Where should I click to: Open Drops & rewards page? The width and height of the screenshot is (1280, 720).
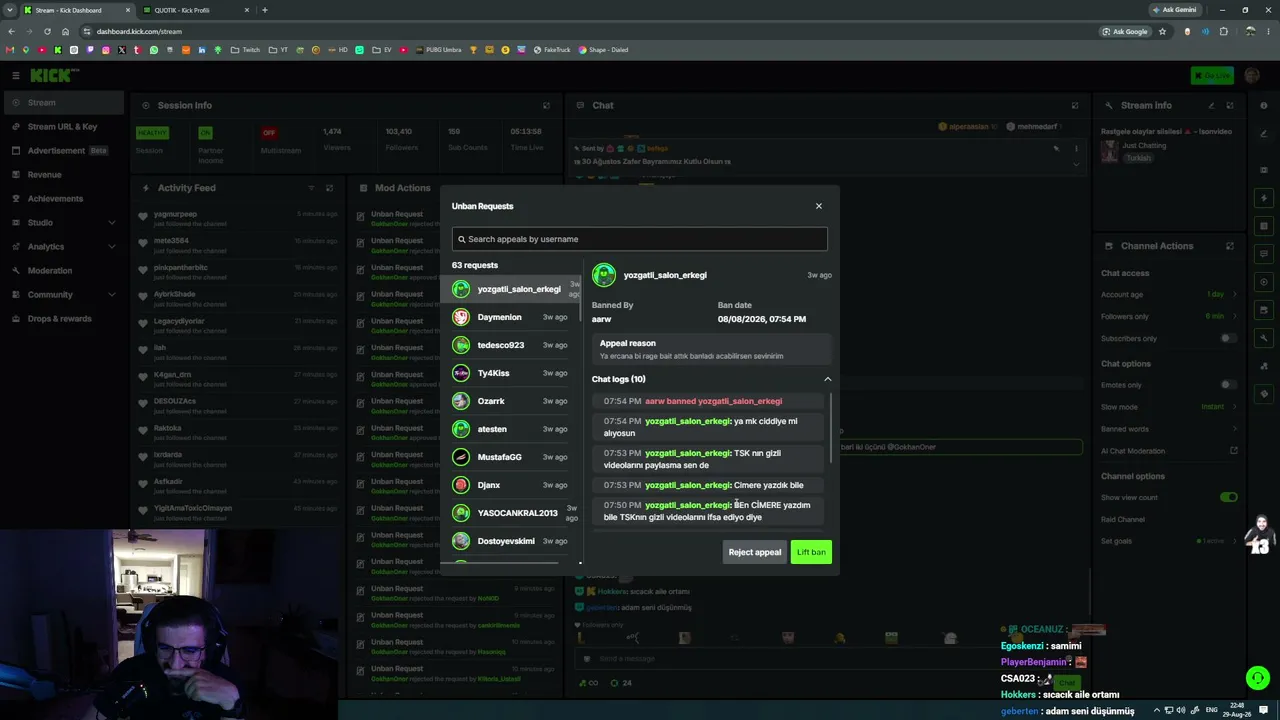[62, 319]
